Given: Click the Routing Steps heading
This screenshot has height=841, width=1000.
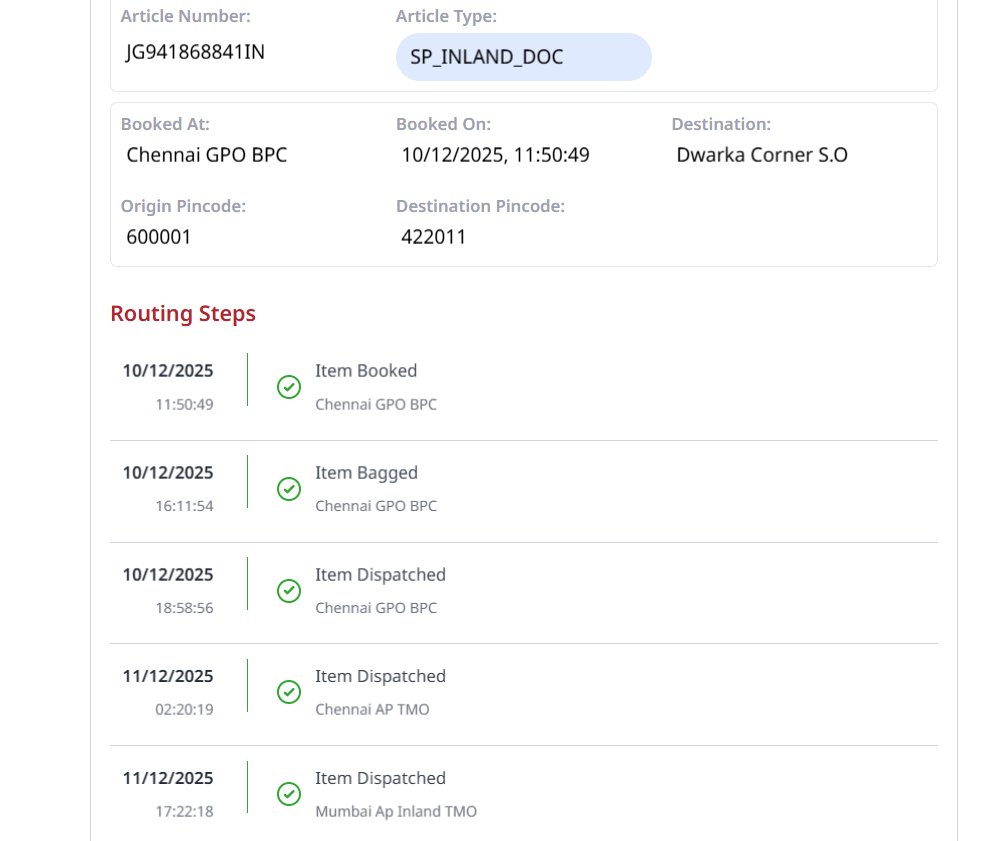Looking at the screenshot, I should pos(183,314).
